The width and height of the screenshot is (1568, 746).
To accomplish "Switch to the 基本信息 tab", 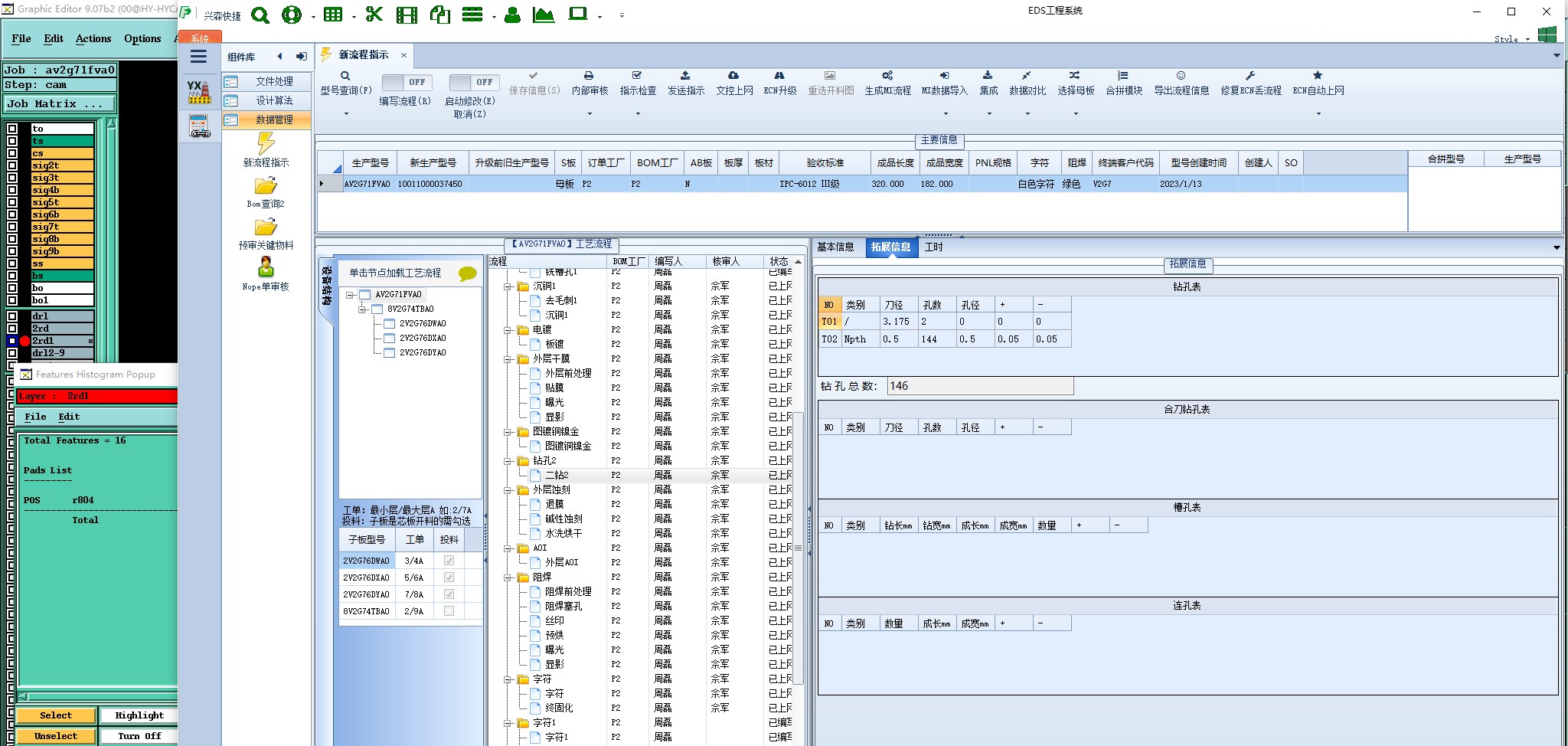I will click(x=835, y=247).
